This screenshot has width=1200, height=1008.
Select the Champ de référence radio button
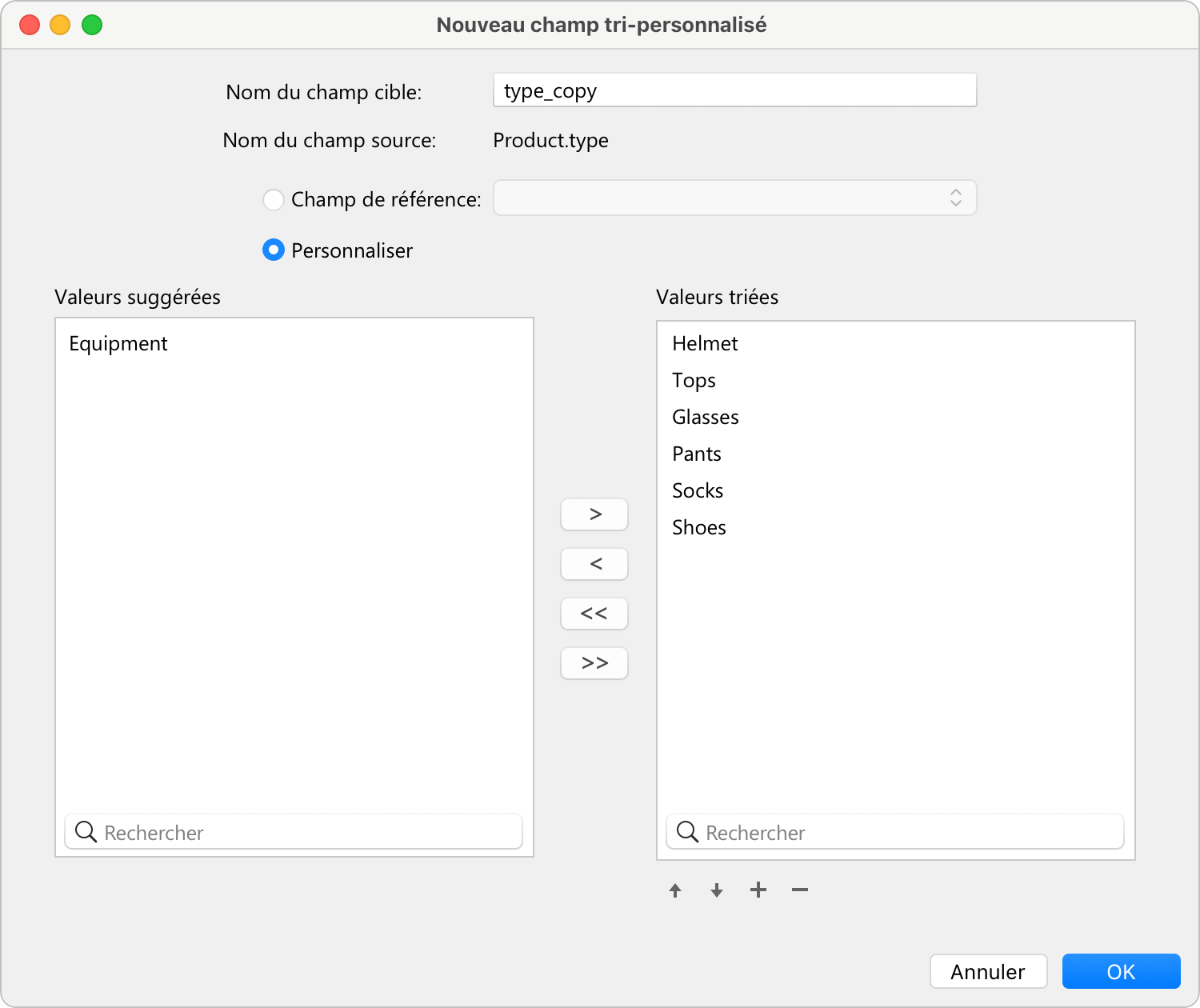pos(274,199)
